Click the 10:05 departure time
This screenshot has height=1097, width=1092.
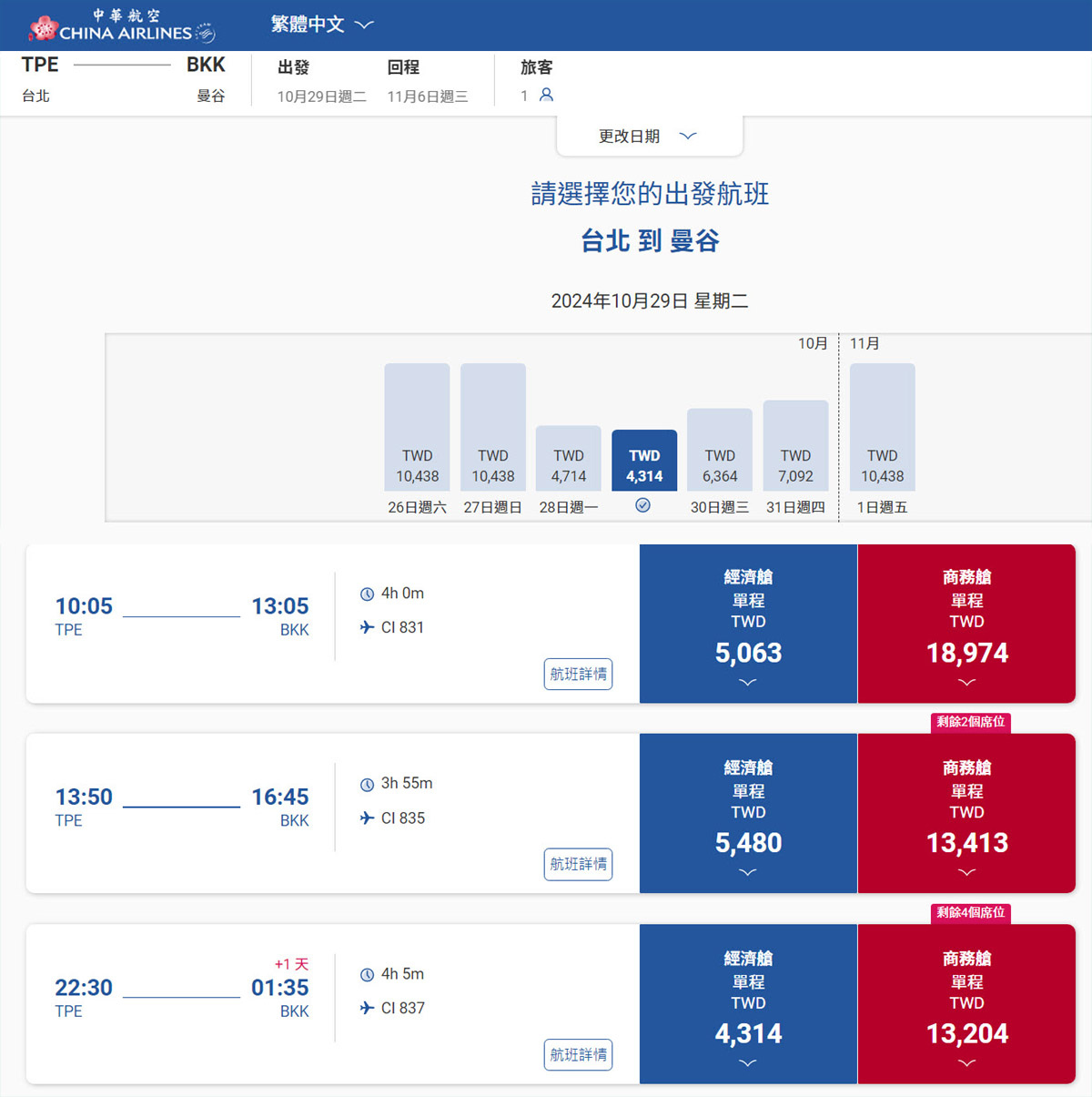click(x=84, y=606)
